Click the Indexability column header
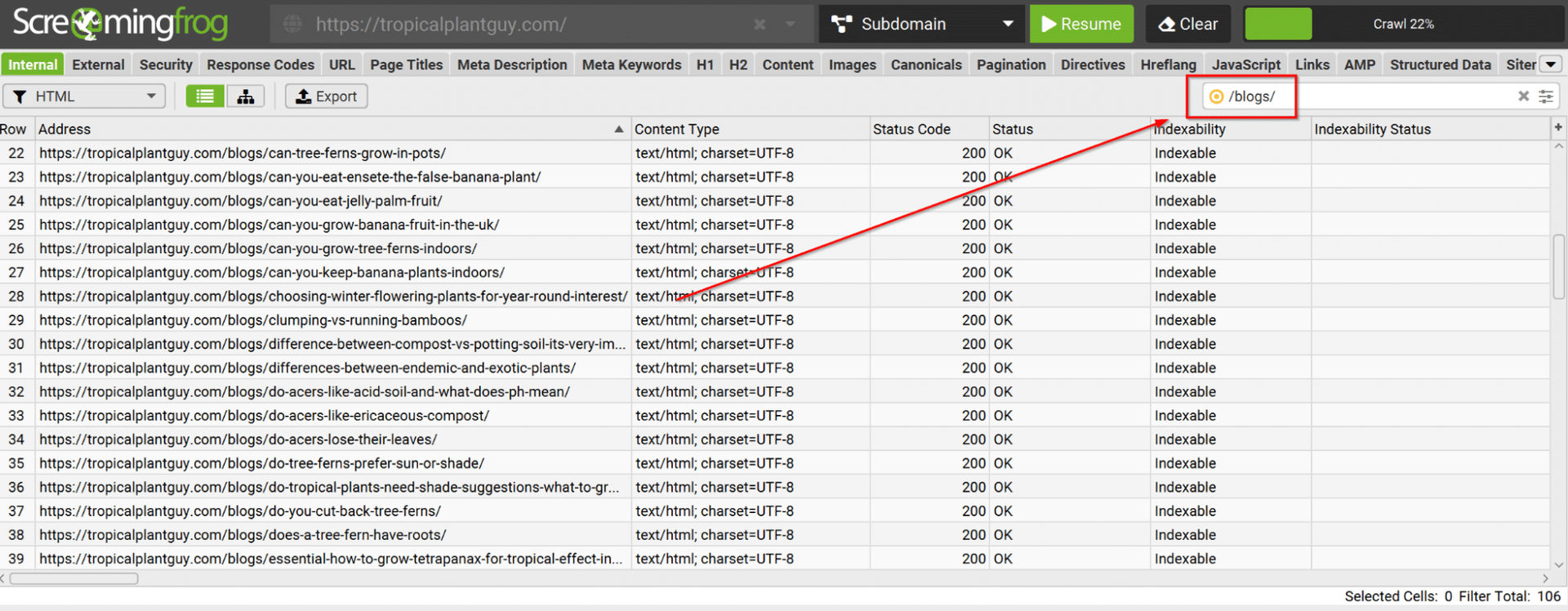1568x611 pixels. point(1230,129)
